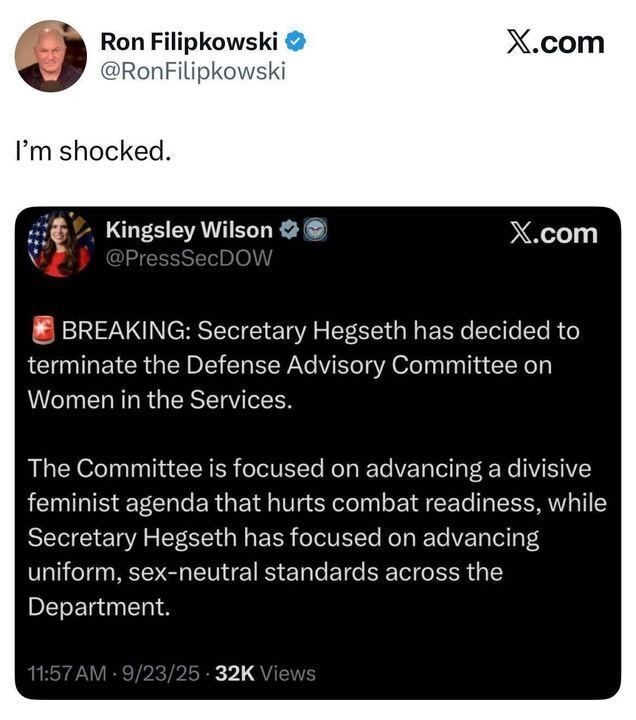Click Kingsley Wilson's blue verified checkmark
636x720 pixels.
pyautogui.click(x=287, y=230)
